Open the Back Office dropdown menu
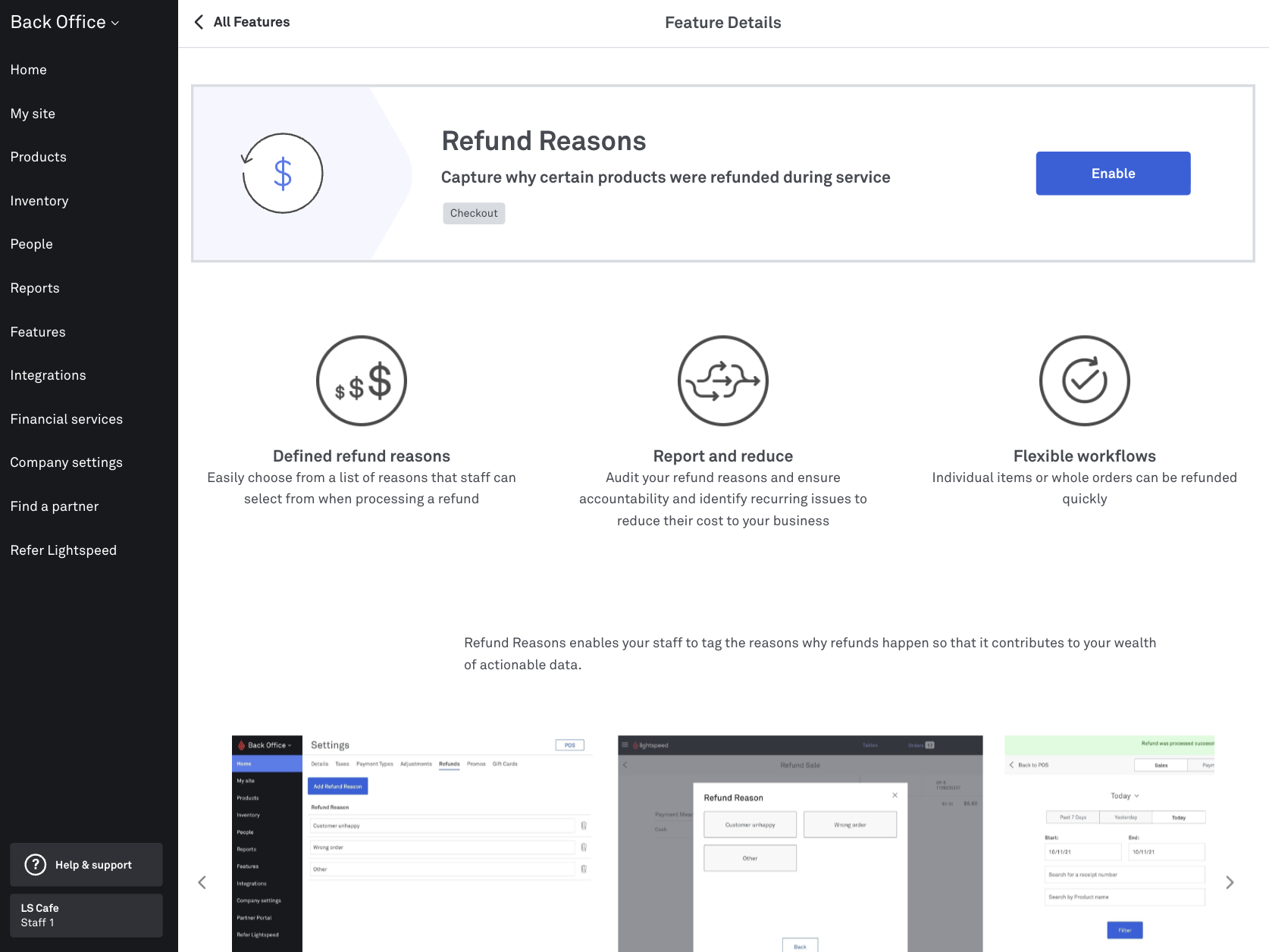The image size is (1269, 952). point(65,22)
